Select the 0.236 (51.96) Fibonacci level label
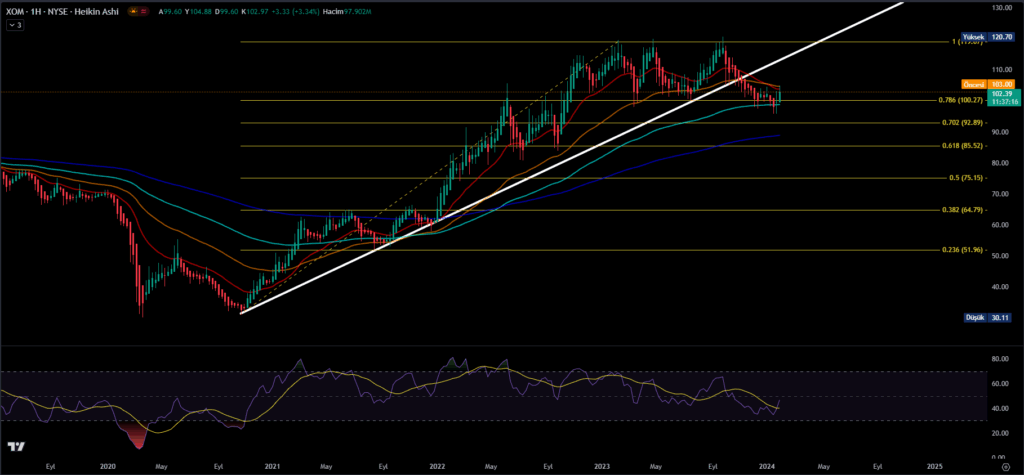Image resolution: width=1024 pixels, height=475 pixels. tap(963, 250)
